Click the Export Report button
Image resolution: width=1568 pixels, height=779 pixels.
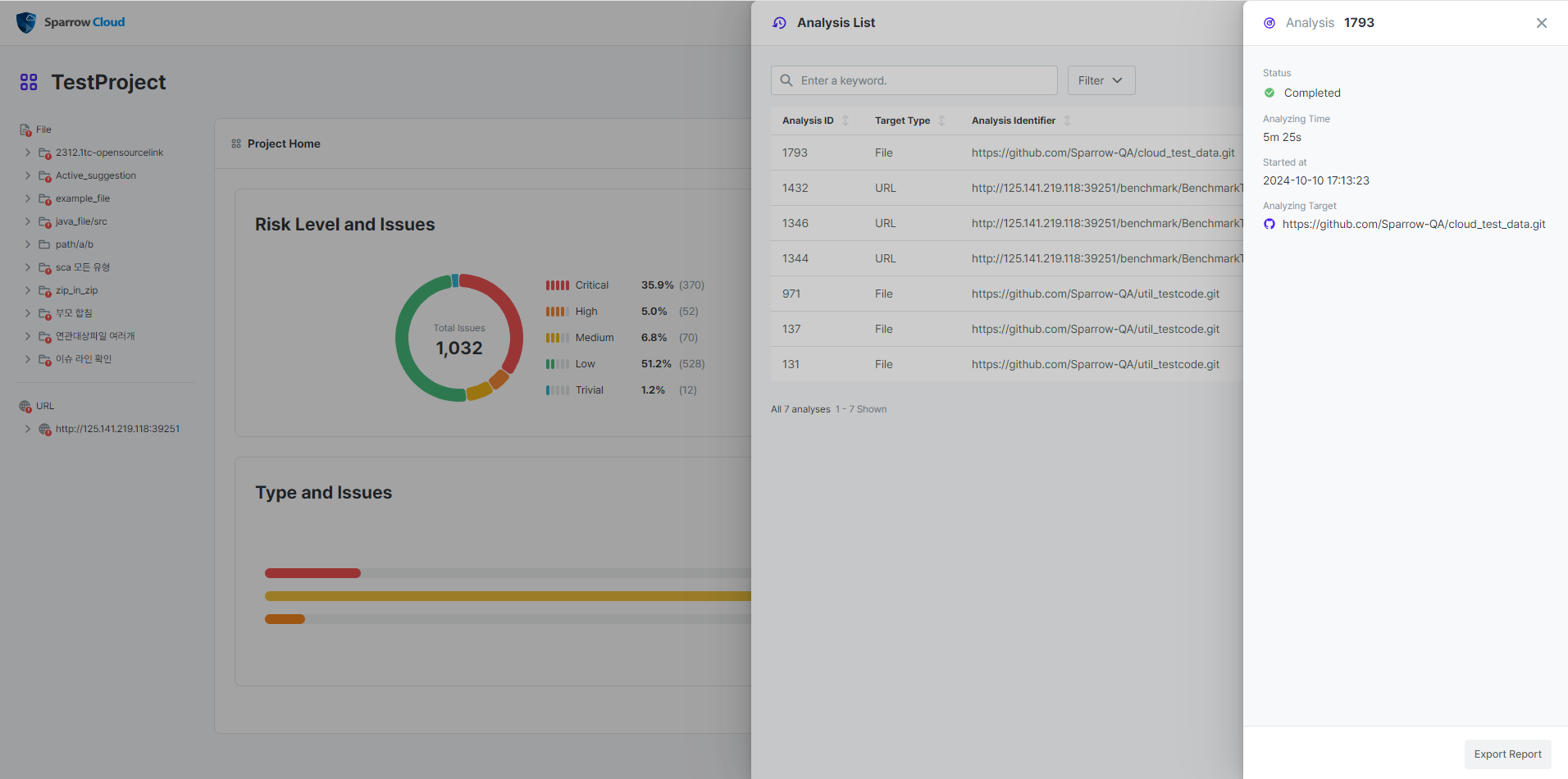coord(1507,754)
